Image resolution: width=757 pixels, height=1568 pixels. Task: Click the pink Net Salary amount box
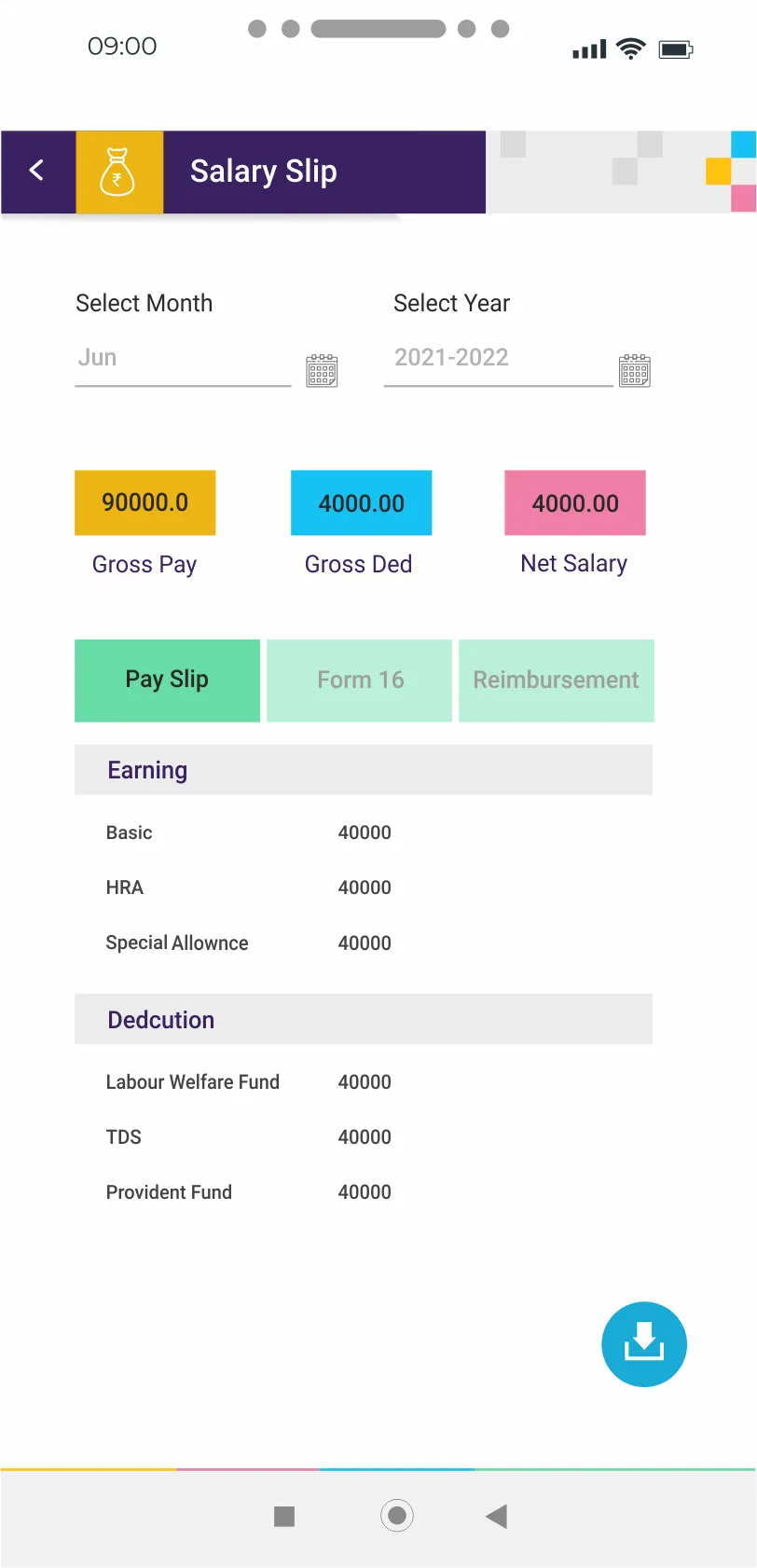click(575, 503)
